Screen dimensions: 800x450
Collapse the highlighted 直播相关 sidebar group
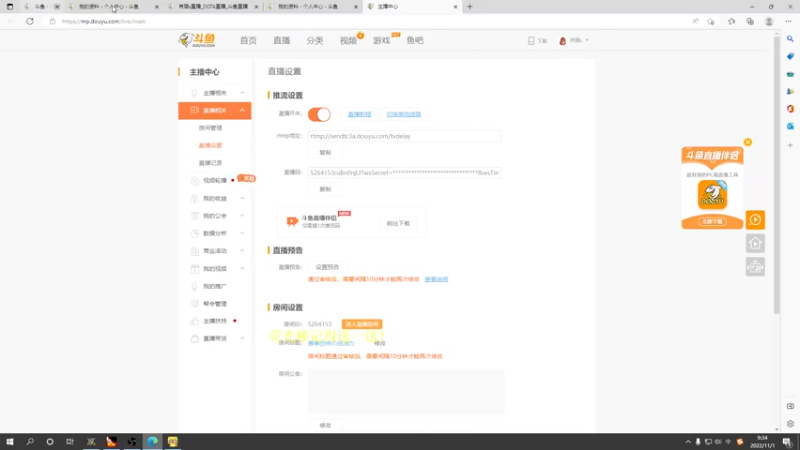coord(215,110)
